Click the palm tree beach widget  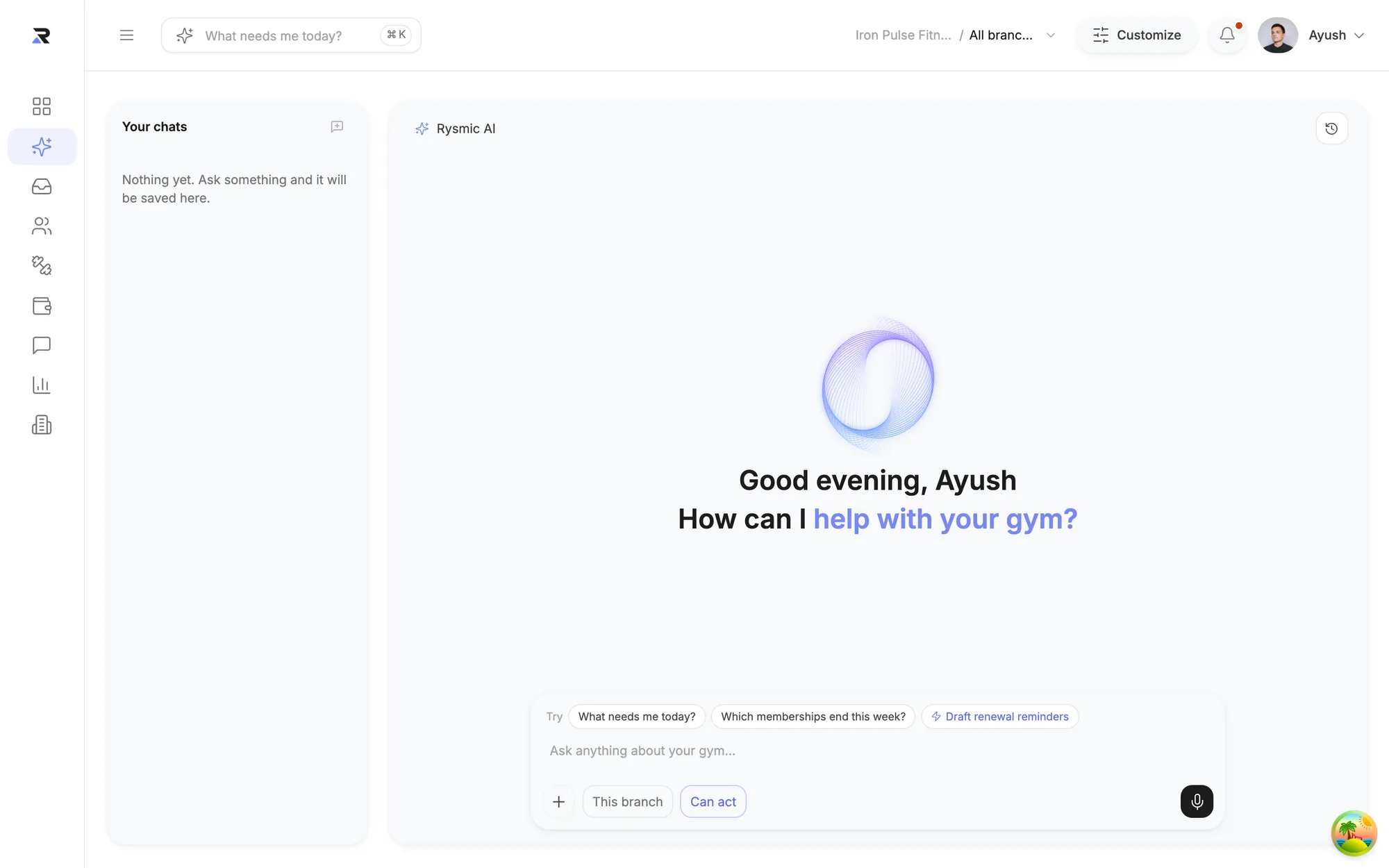click(1354, 833)
